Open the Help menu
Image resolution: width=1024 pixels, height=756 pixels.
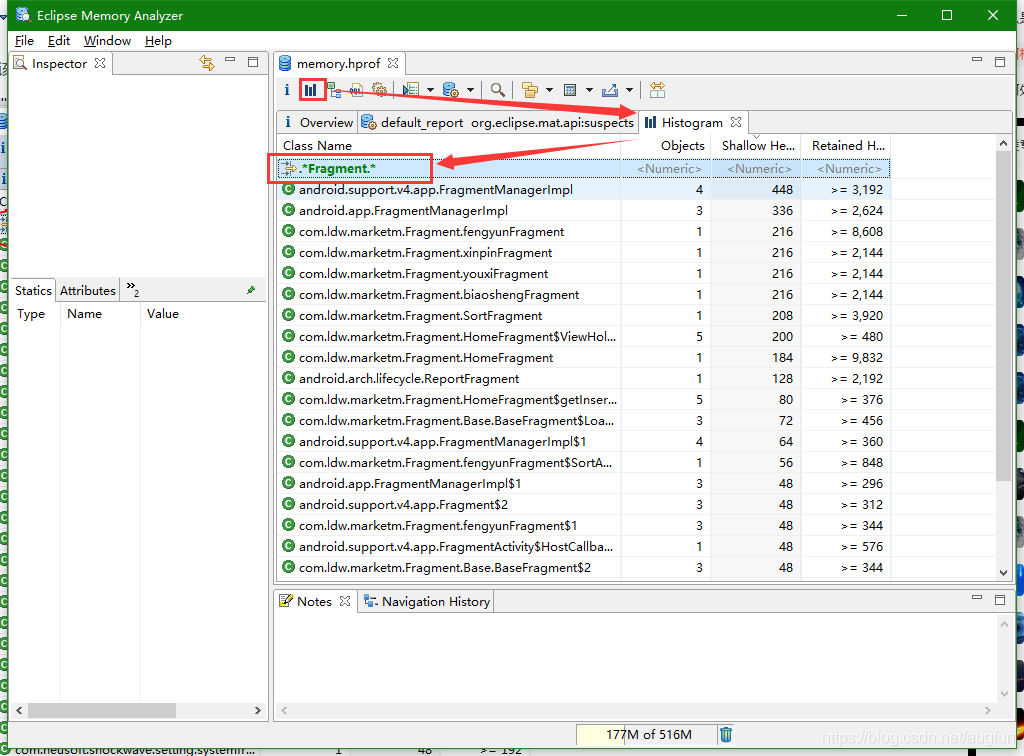coord(158,40)
